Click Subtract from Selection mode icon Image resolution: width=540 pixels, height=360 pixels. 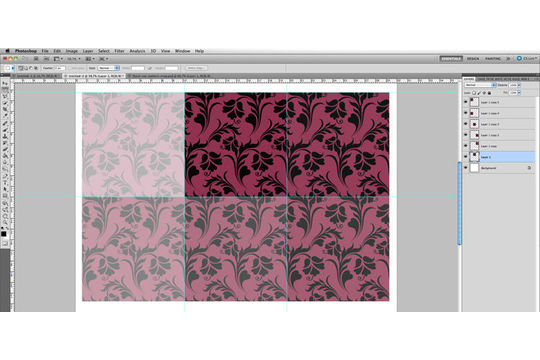31,68
